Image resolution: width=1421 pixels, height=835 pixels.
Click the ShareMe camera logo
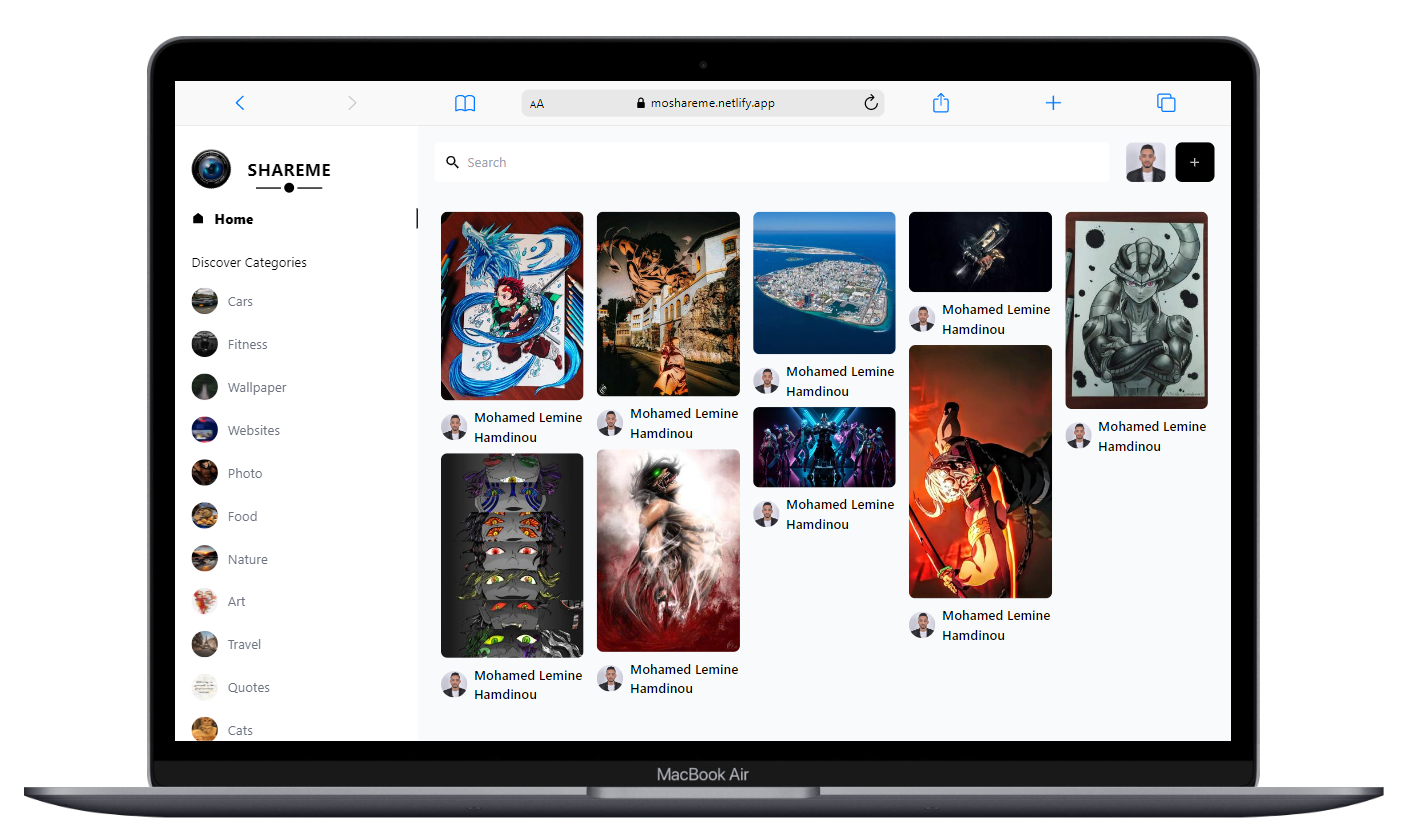(211, 169)
